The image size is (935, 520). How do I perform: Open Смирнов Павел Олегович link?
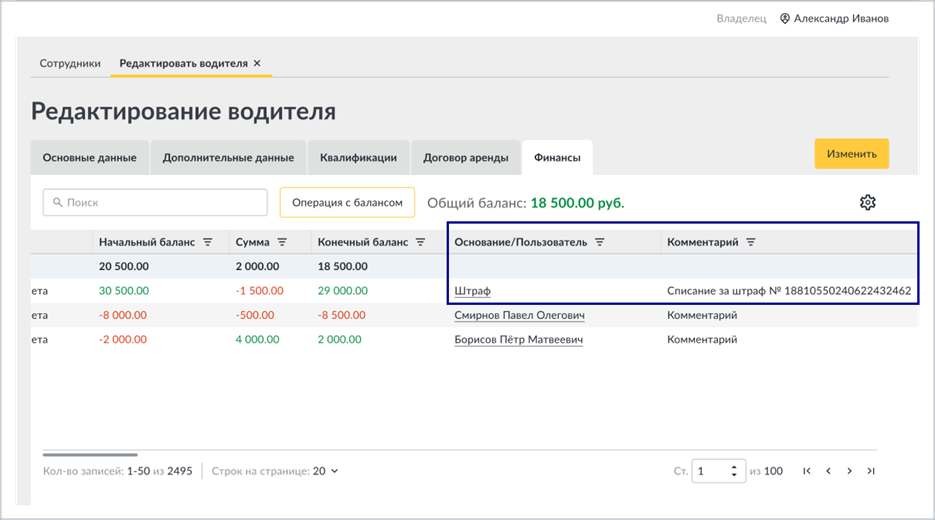519,315
